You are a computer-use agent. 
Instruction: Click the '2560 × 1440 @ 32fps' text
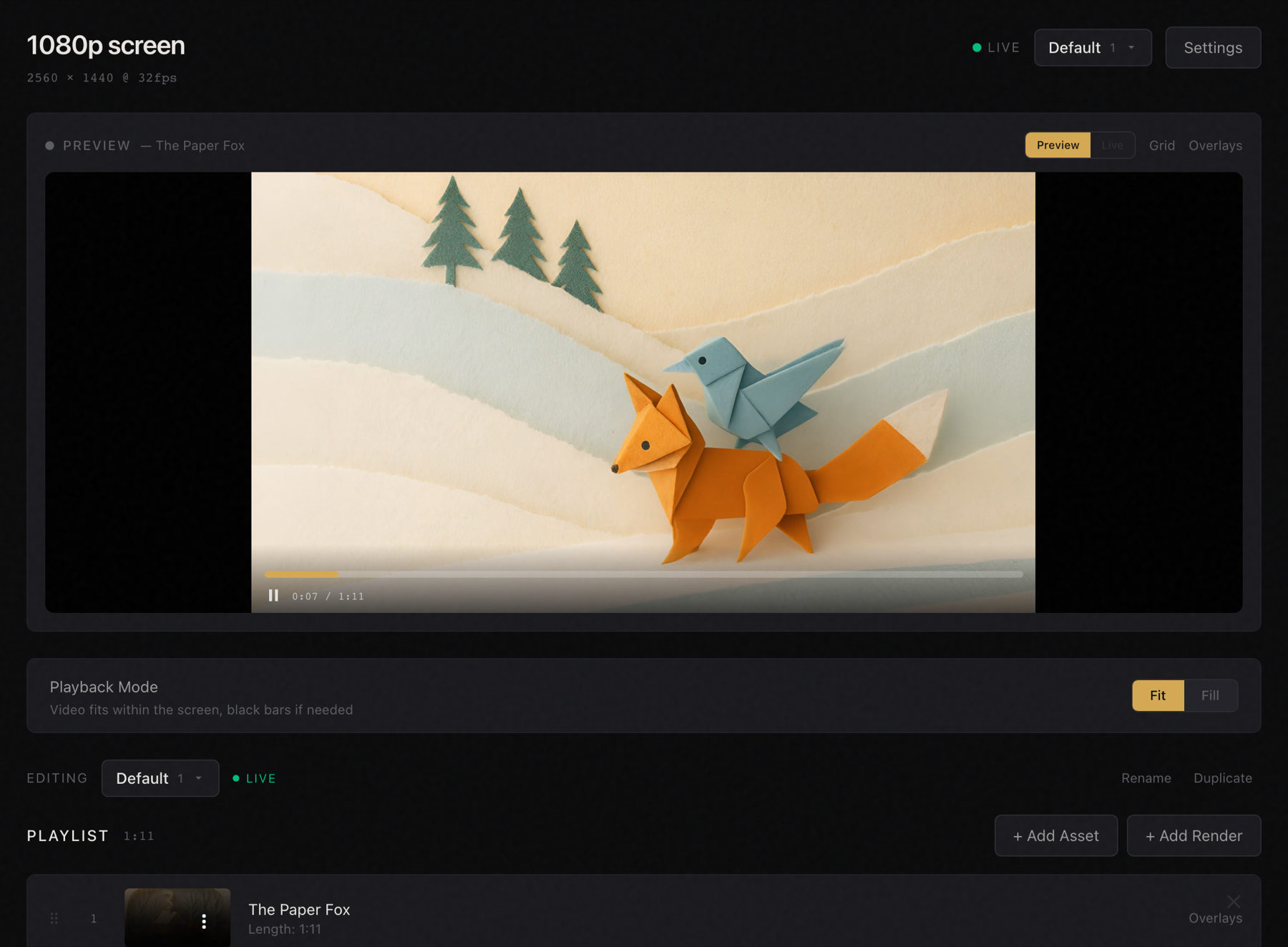click(x=102, y=77)
